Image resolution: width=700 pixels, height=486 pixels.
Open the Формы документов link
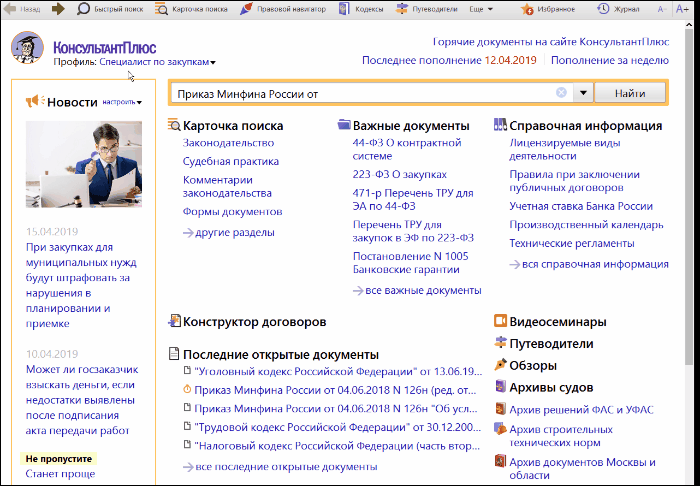point(232,212)
